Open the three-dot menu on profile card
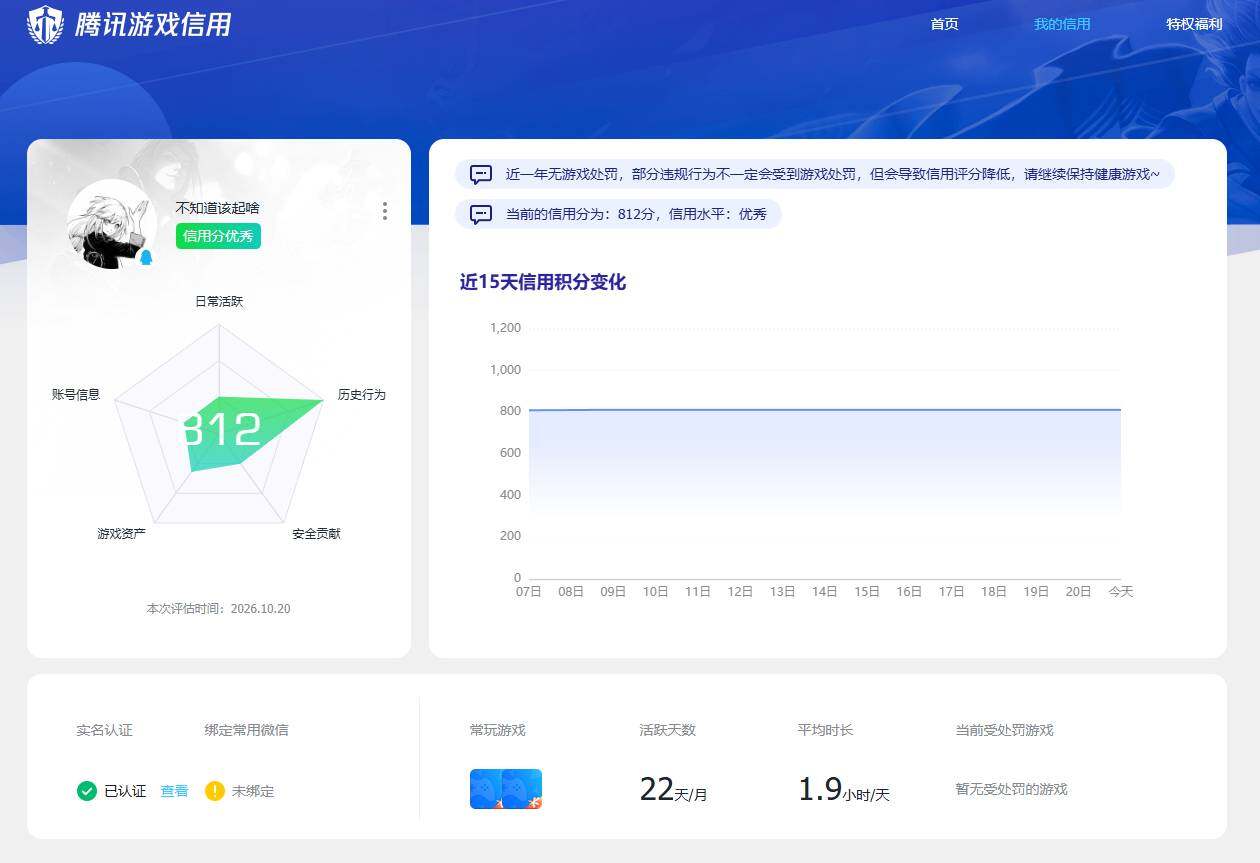Viewport: 1260px width, 863px height. click(x=385, y=211)
